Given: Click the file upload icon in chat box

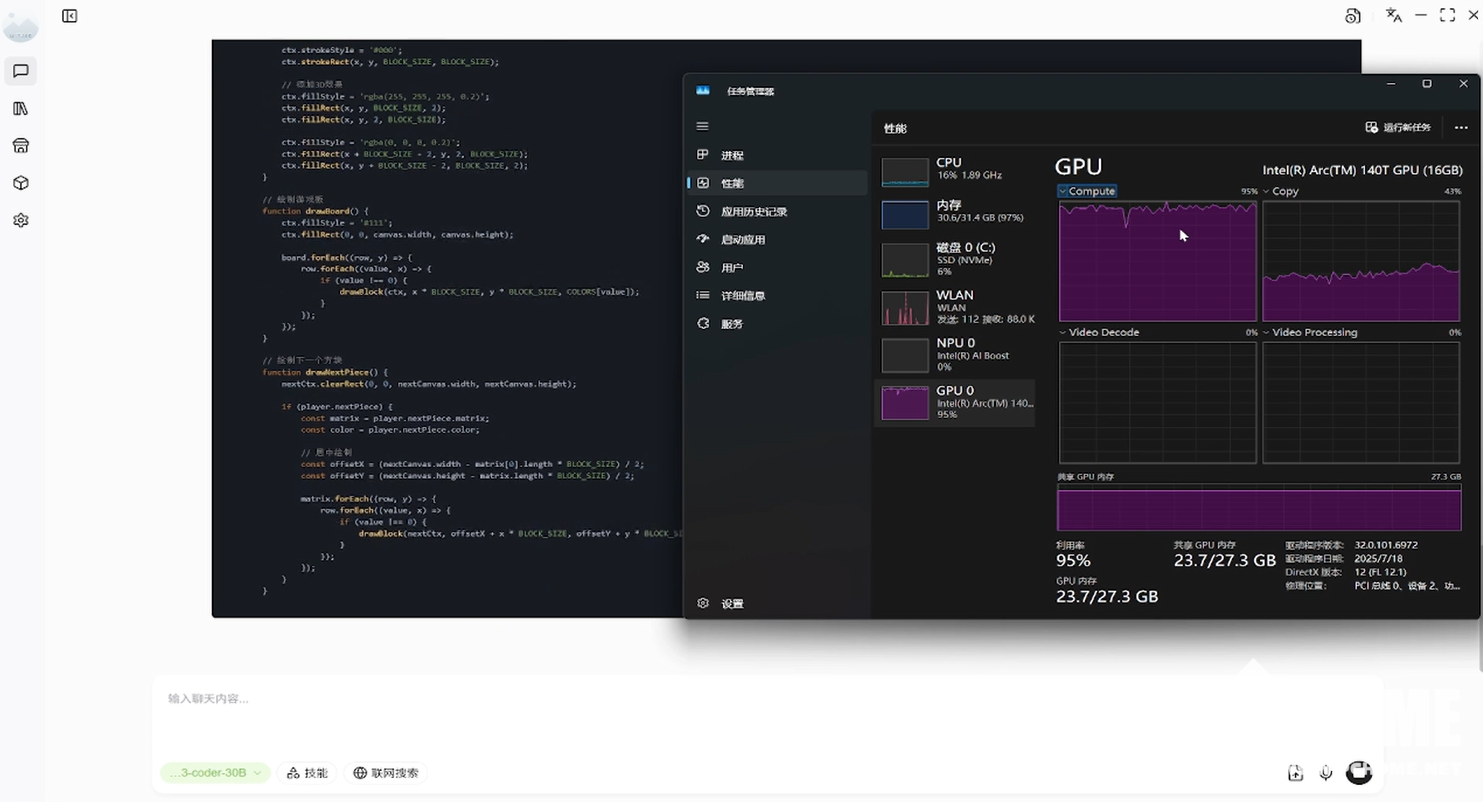Looking at the screenshot, I should (x=1295, y=773).
